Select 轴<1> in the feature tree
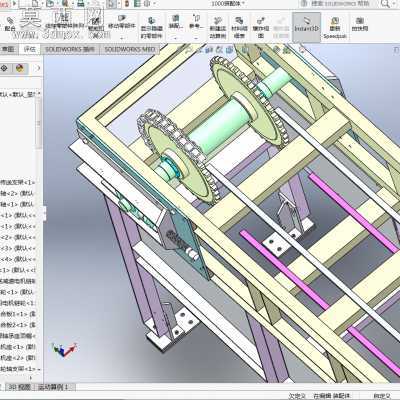The height and width of the screenshot is (400, 400). (17, 204)
